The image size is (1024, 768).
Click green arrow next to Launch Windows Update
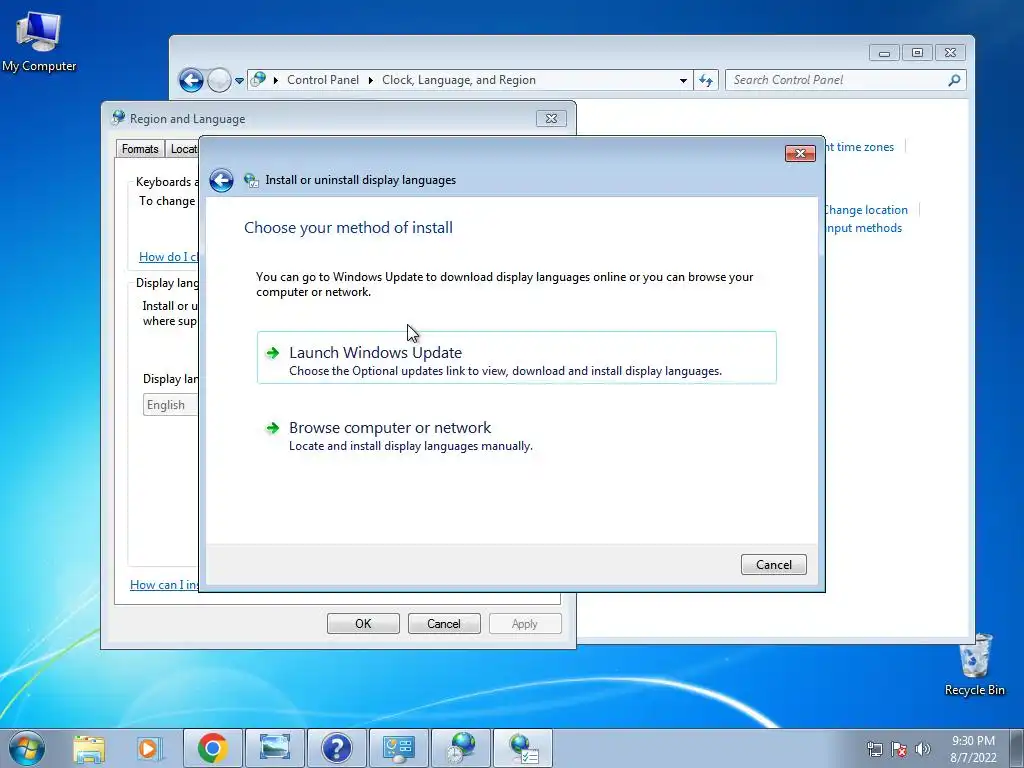click(272, 353)
